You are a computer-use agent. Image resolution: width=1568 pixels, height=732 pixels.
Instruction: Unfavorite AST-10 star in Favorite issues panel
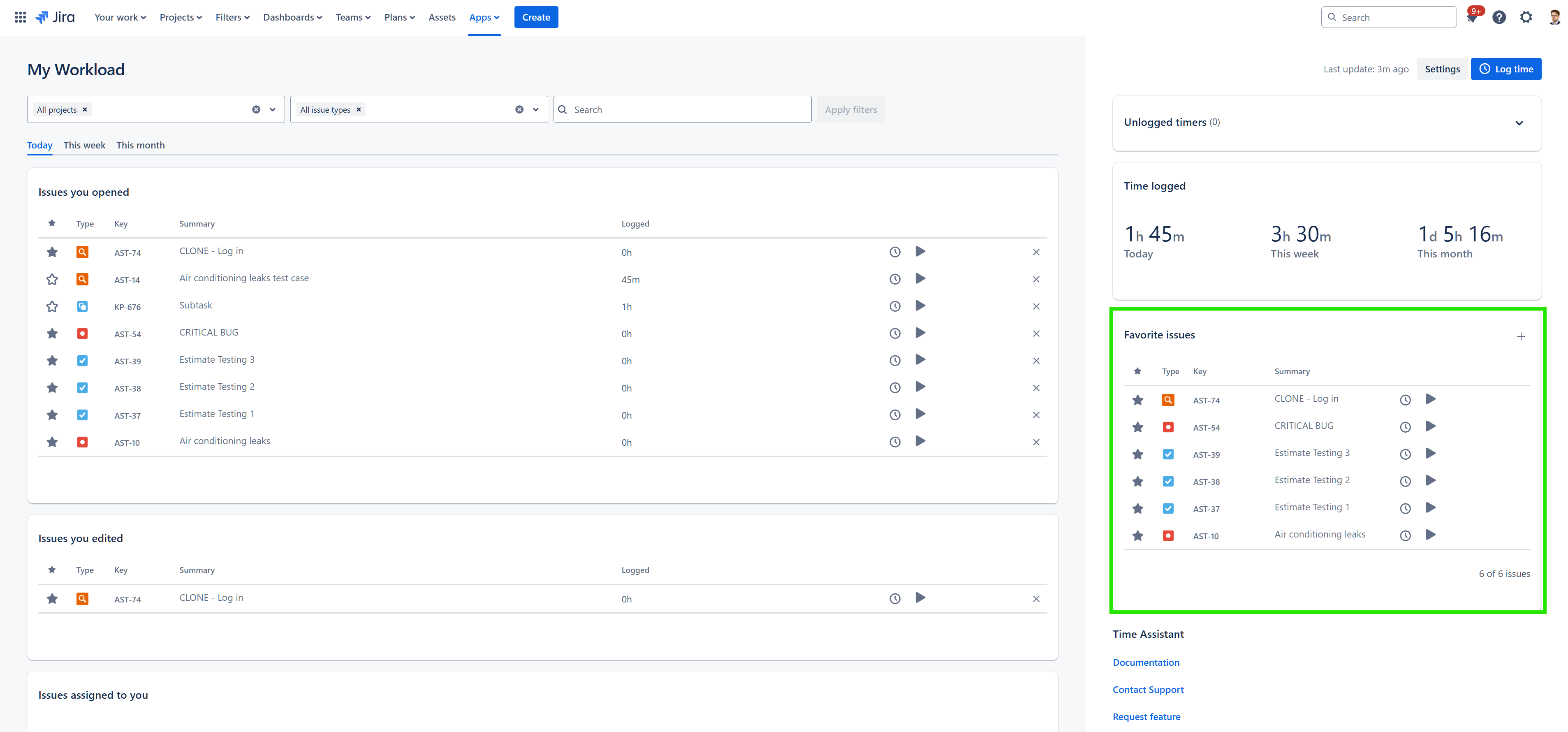tap(1137, 535)
